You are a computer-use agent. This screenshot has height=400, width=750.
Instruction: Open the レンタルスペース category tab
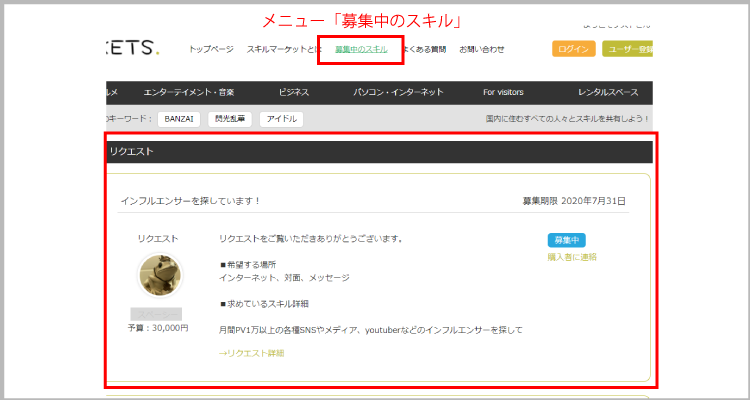[610, 92]
